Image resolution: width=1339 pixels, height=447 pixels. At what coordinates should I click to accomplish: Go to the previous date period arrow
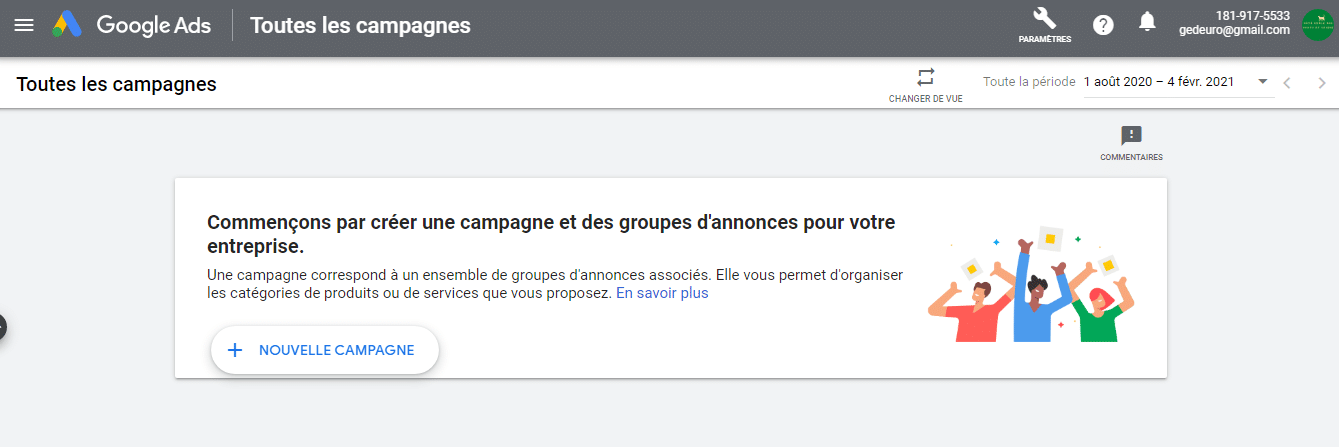[1287, 83]
